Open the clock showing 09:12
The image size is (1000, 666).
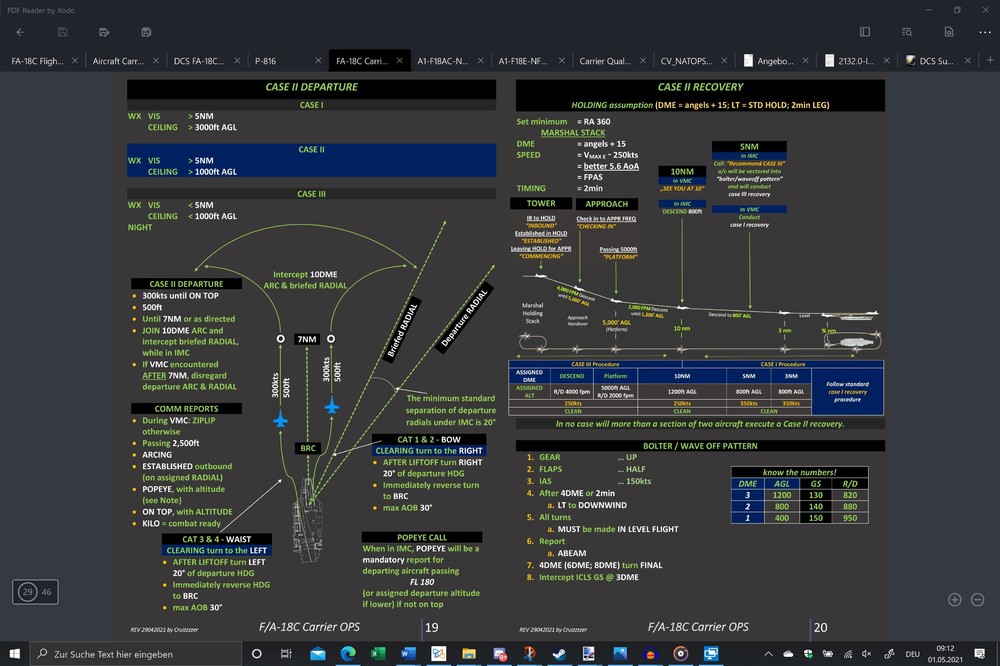945,654
